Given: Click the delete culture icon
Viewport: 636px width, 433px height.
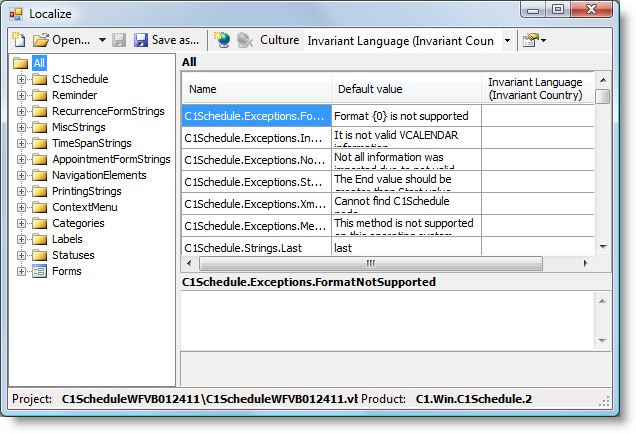Looking at the screenshot, I should tap(244, 41).
